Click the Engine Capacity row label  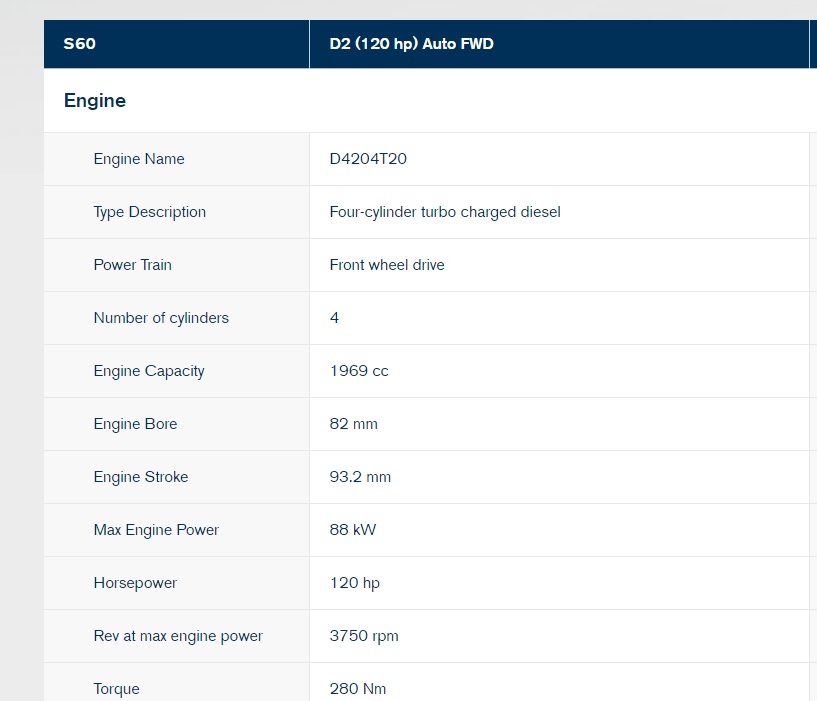[x=149, y=371]
